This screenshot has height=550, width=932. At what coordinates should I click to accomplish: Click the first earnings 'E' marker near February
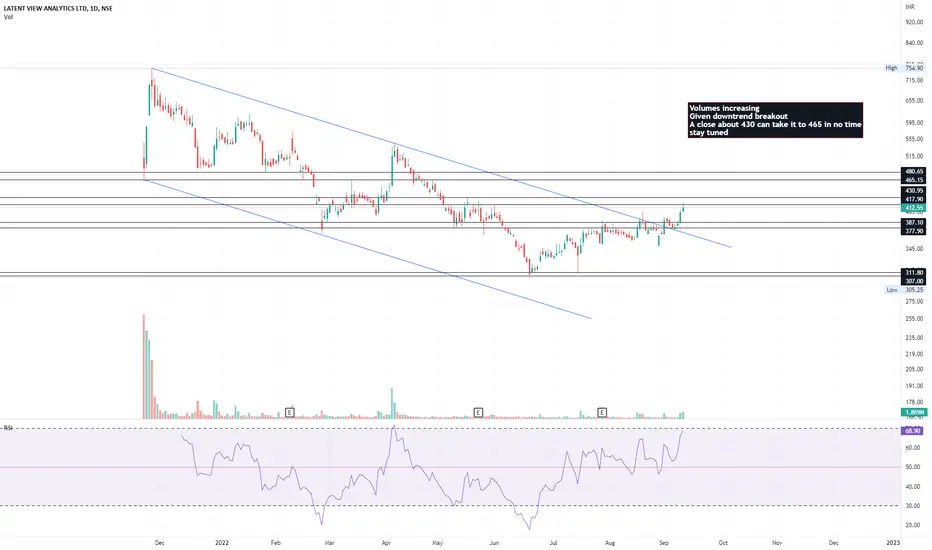(x=289, y=412)
